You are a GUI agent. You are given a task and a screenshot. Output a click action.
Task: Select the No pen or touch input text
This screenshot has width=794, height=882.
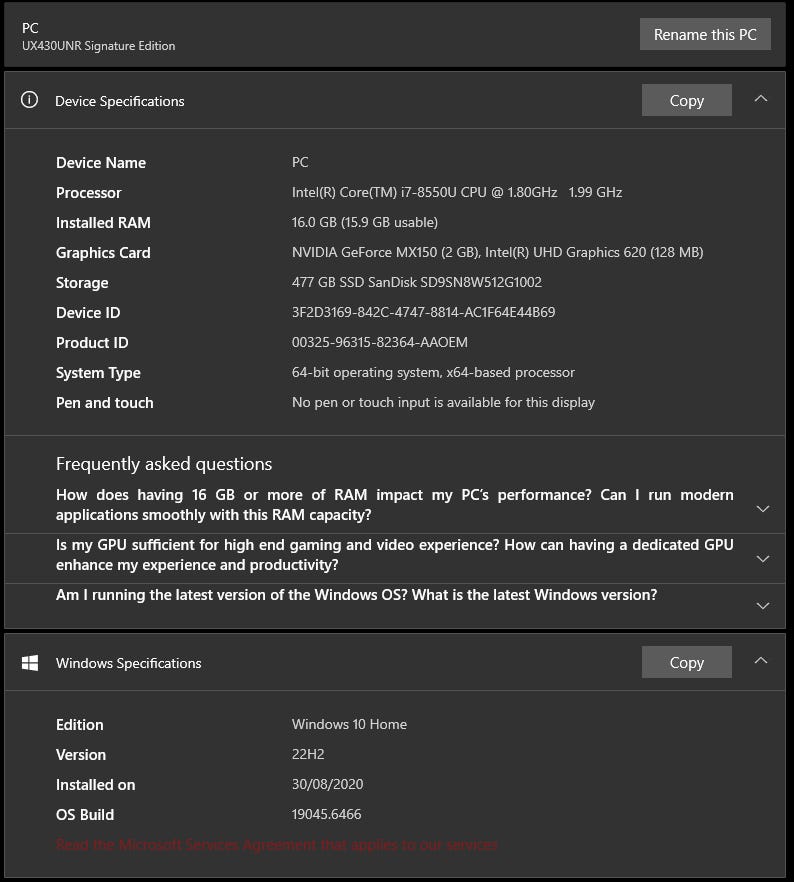coord(443,402)
